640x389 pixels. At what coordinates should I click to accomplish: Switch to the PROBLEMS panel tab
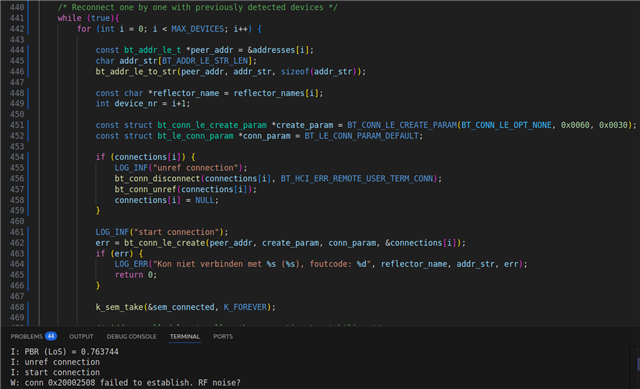[27, 336]
